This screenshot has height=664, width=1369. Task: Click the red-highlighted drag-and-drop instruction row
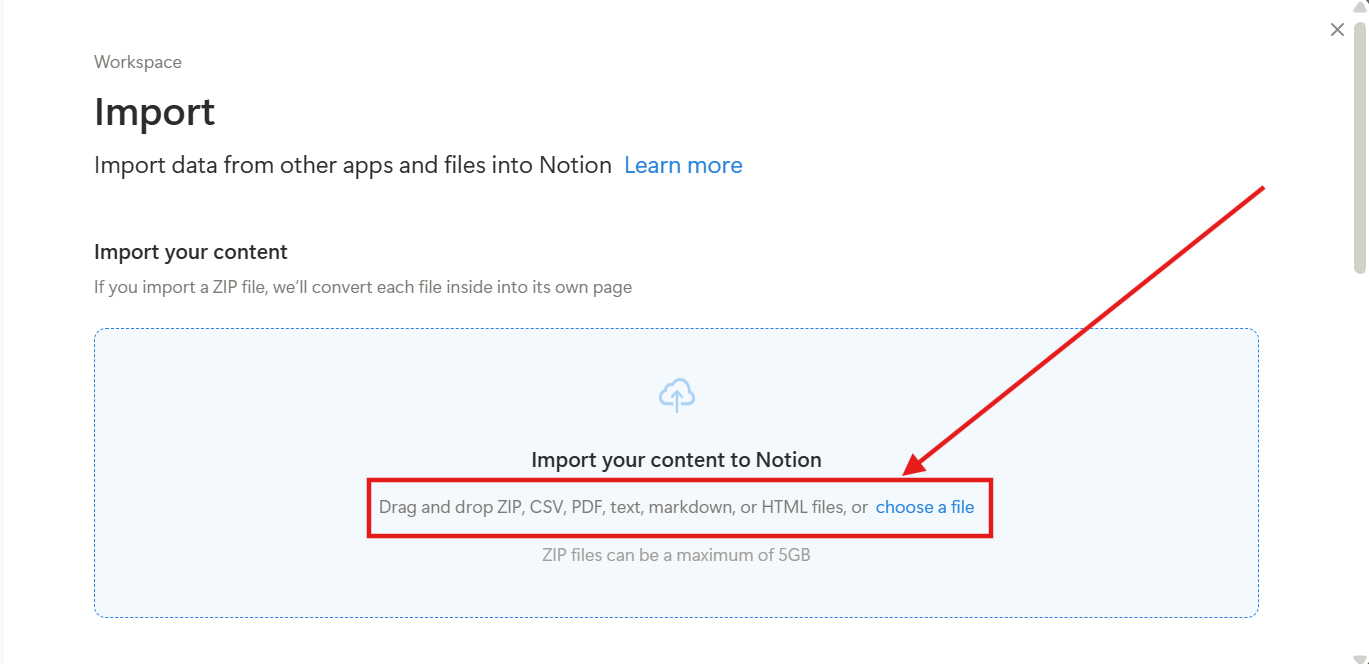pyautogui.click(x=680, y=507)
